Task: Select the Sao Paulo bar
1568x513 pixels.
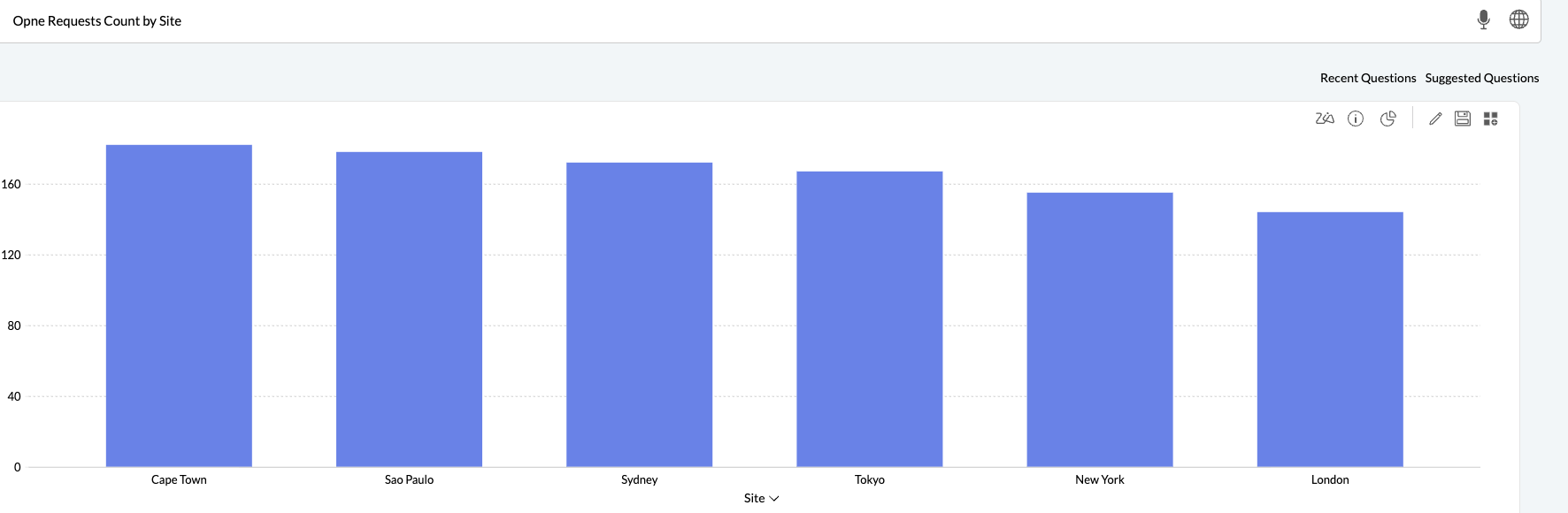Action: click(x=409, y=310)
